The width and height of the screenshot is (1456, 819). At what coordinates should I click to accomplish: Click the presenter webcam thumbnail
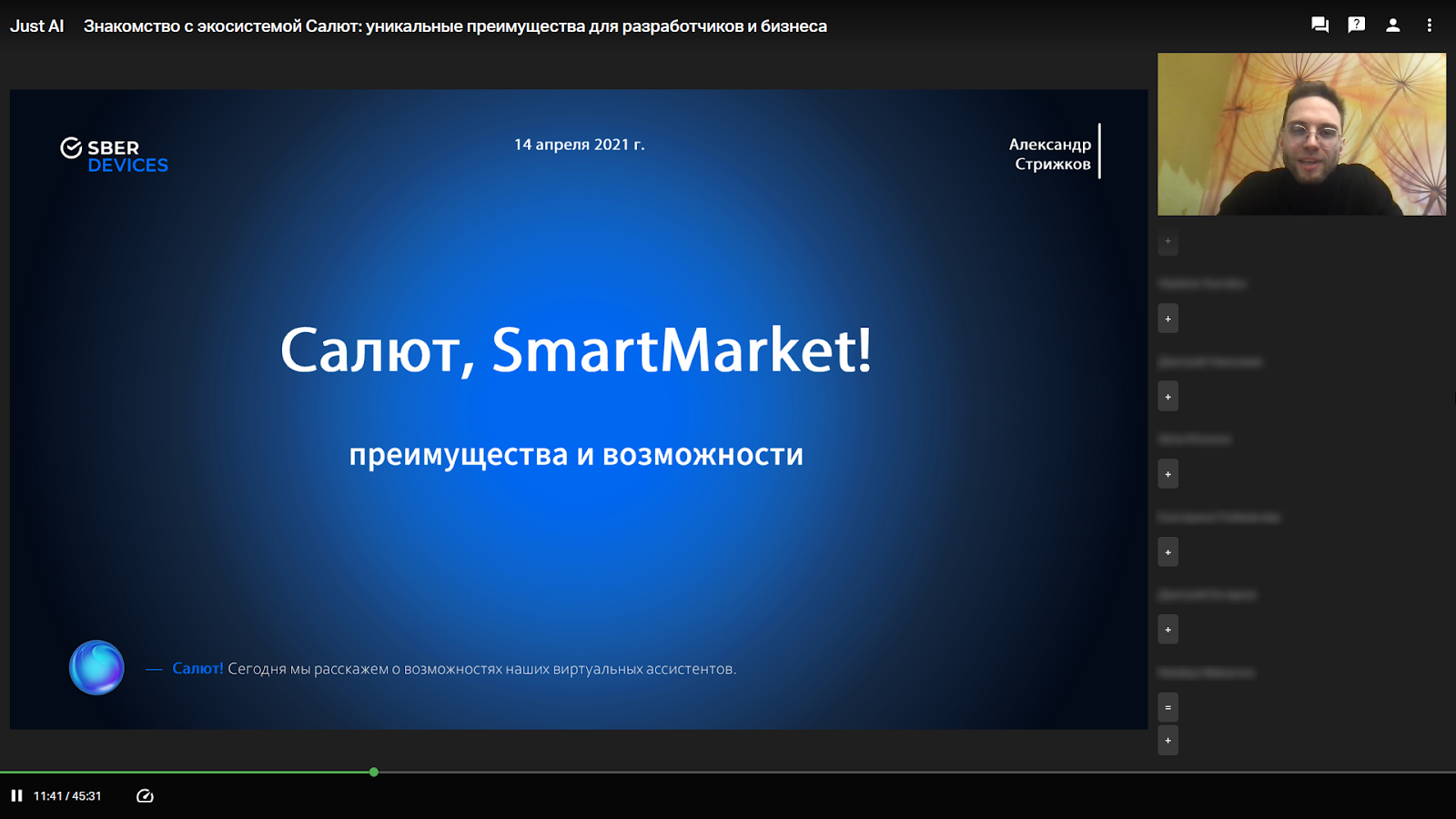1301,134
